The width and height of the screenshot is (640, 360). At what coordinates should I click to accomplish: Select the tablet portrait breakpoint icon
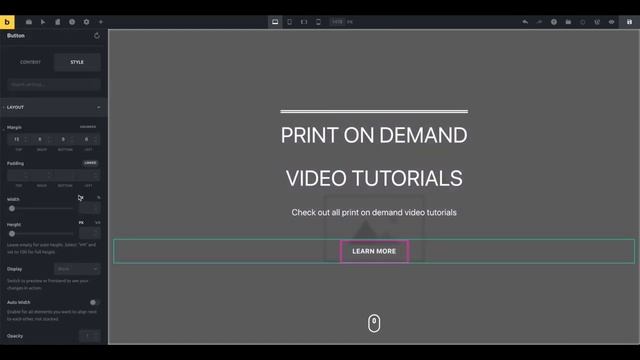pyautogui.click(x=289, y=22)
